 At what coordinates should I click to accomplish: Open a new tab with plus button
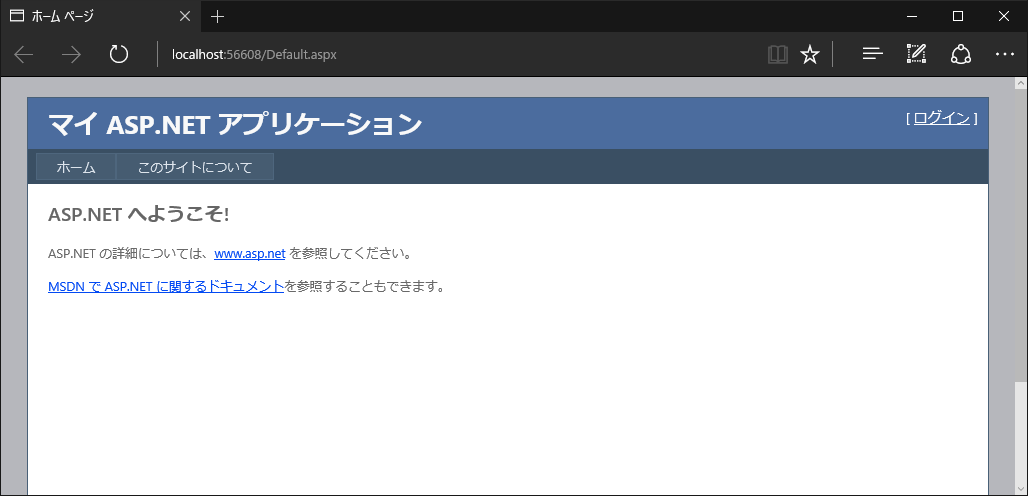[218, 16]
